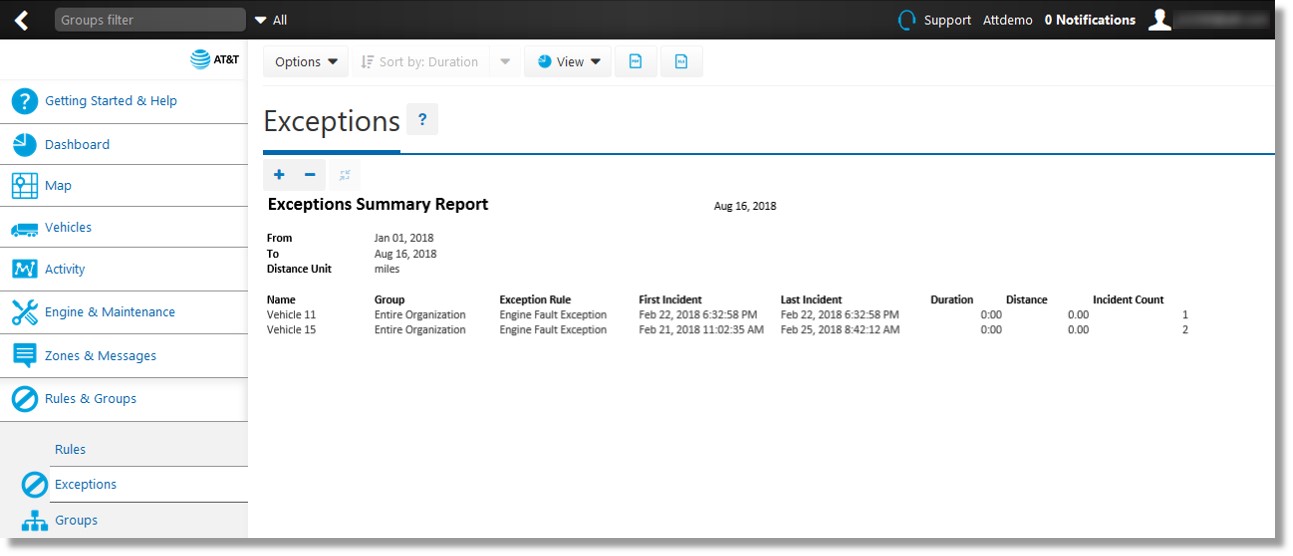Open the Map page
Screen dimensions: 1293x556
point(58,186)
